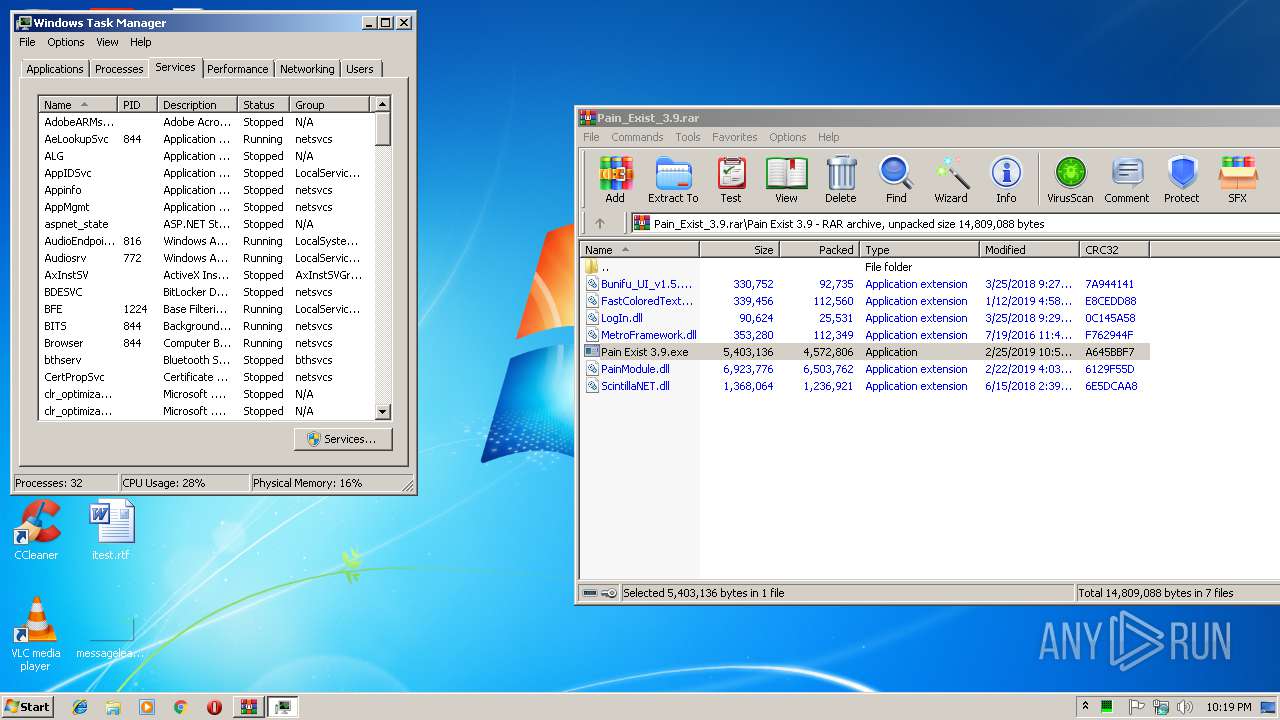1280x720 pixels.
Task: Click the Protect shield icon
Action: click(1182, 180)
